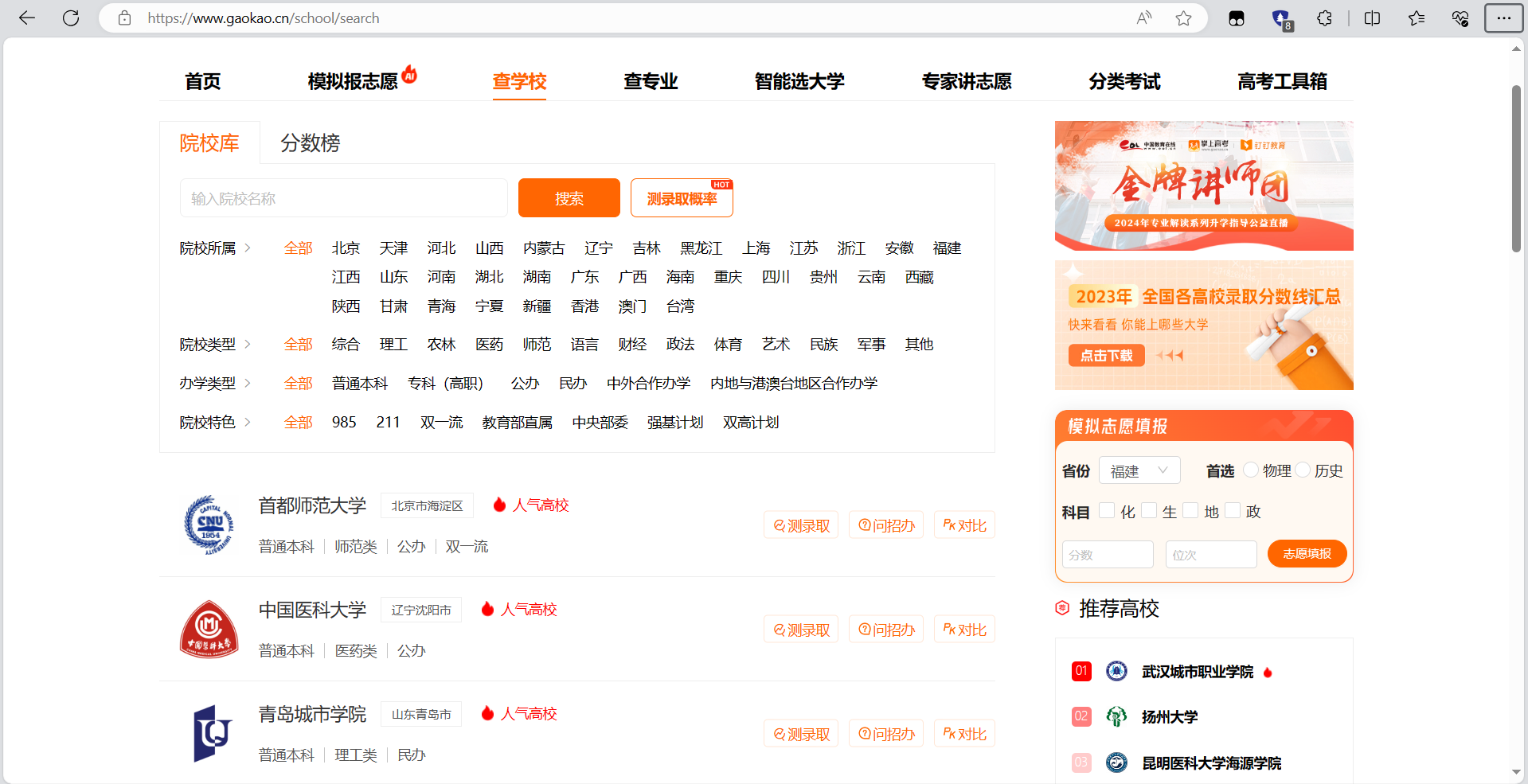Click the 分数 input field

click(x=1108, y=554)
